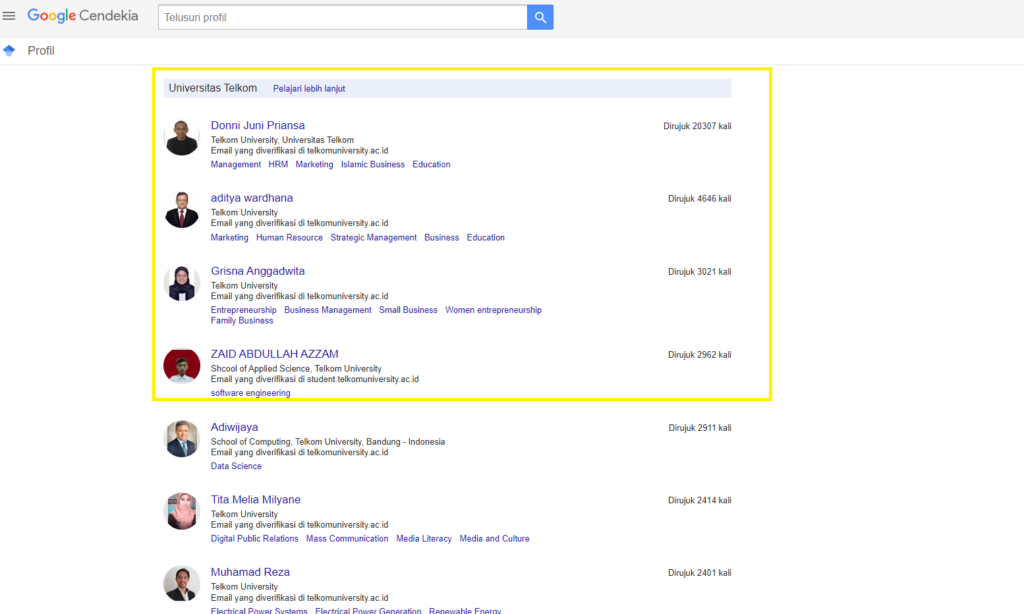Open the Media Literacy topic link

(x=424, y=539)
